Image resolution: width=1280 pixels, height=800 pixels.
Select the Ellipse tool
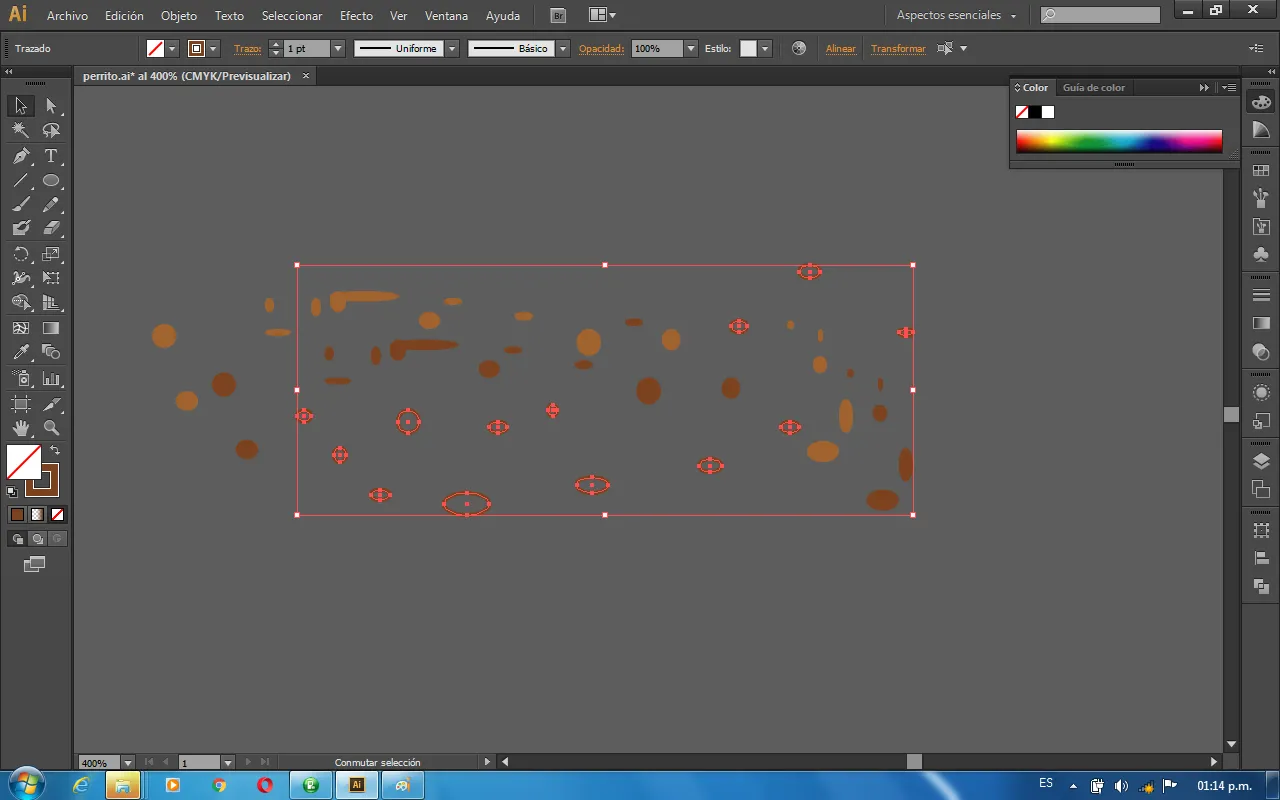[x=51, y=181]
